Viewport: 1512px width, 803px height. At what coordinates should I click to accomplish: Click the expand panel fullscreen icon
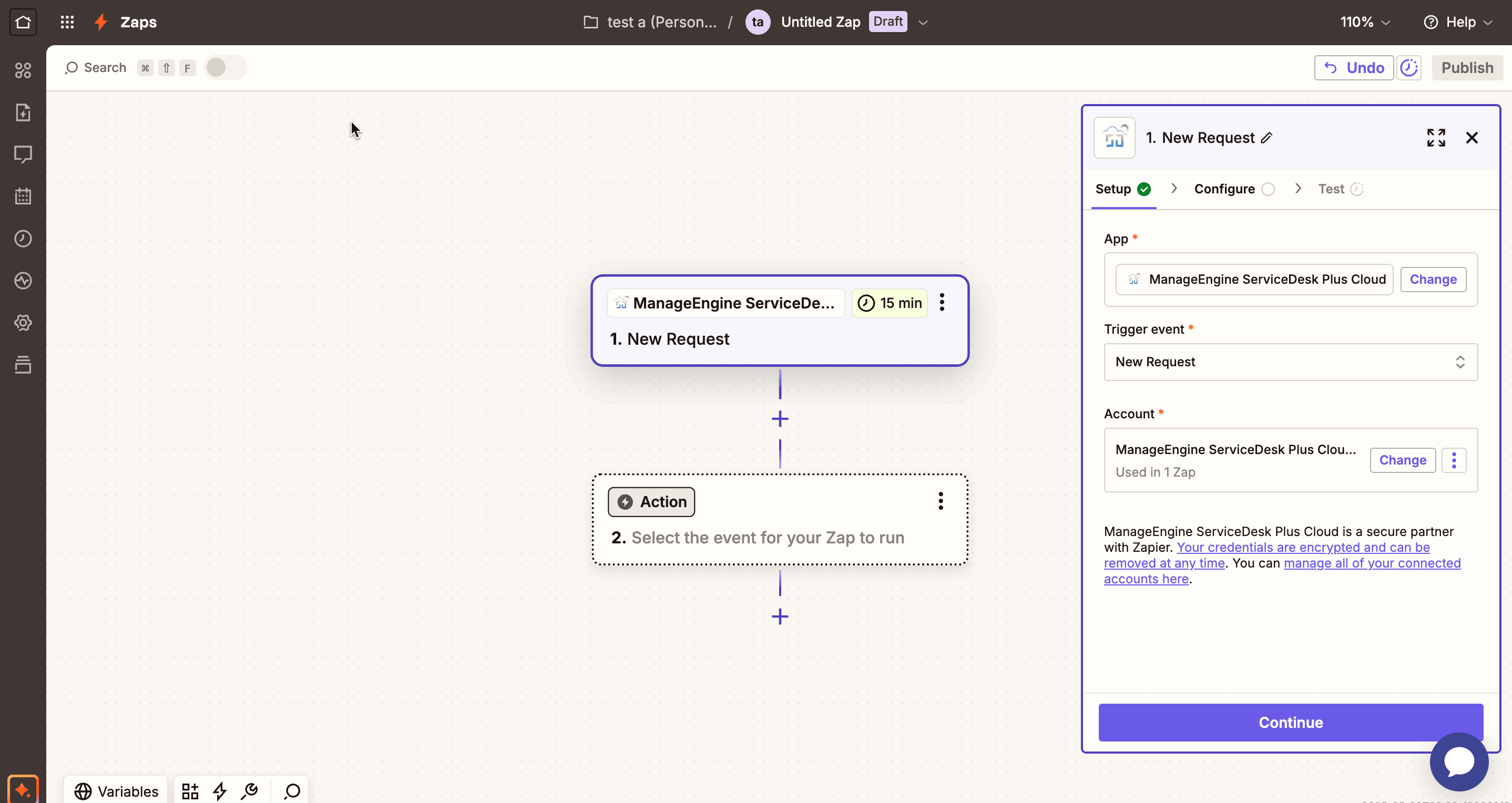[1436, 138]
